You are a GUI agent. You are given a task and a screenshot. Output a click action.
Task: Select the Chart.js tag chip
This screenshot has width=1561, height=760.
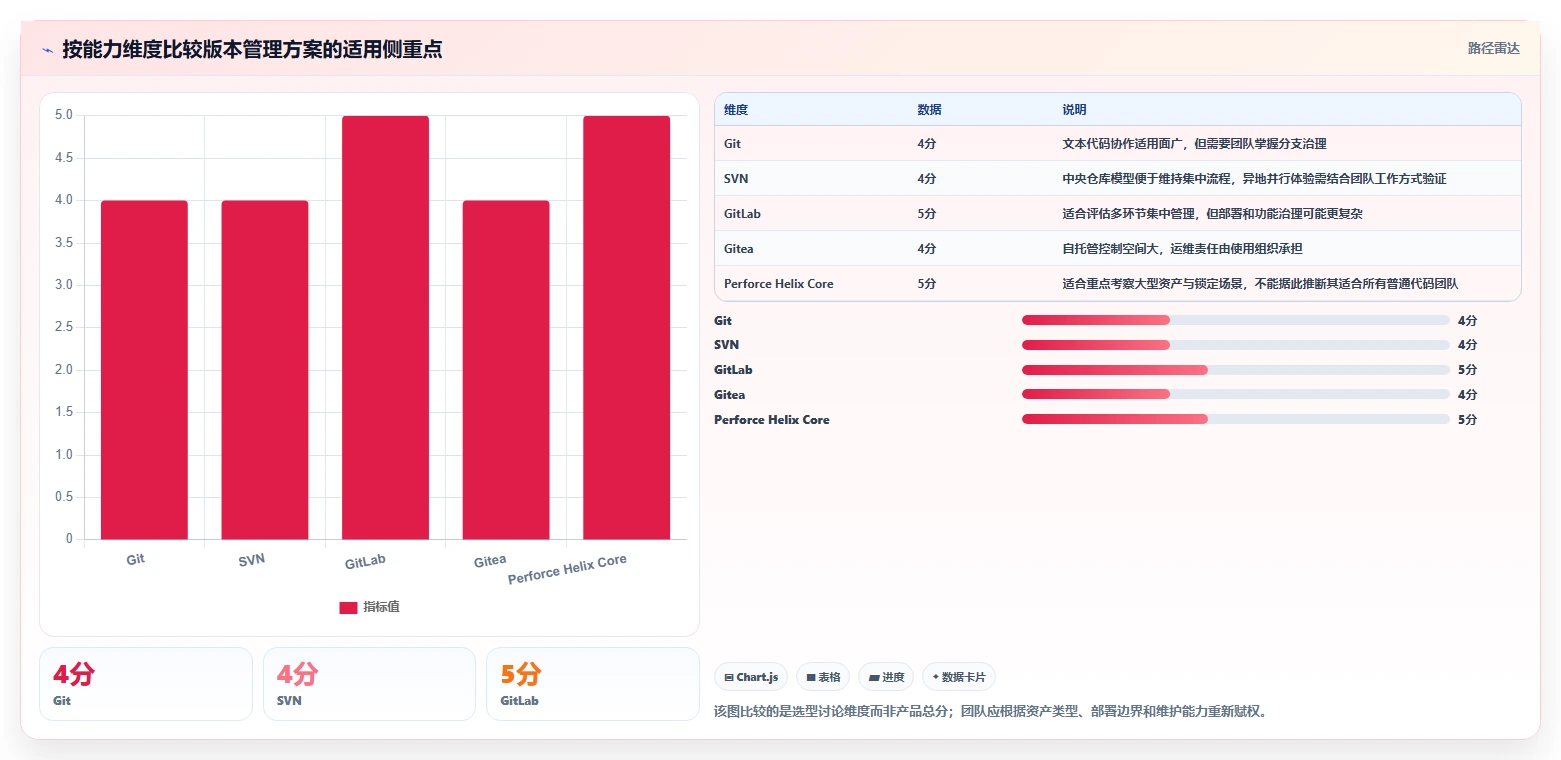pos(751,677)
